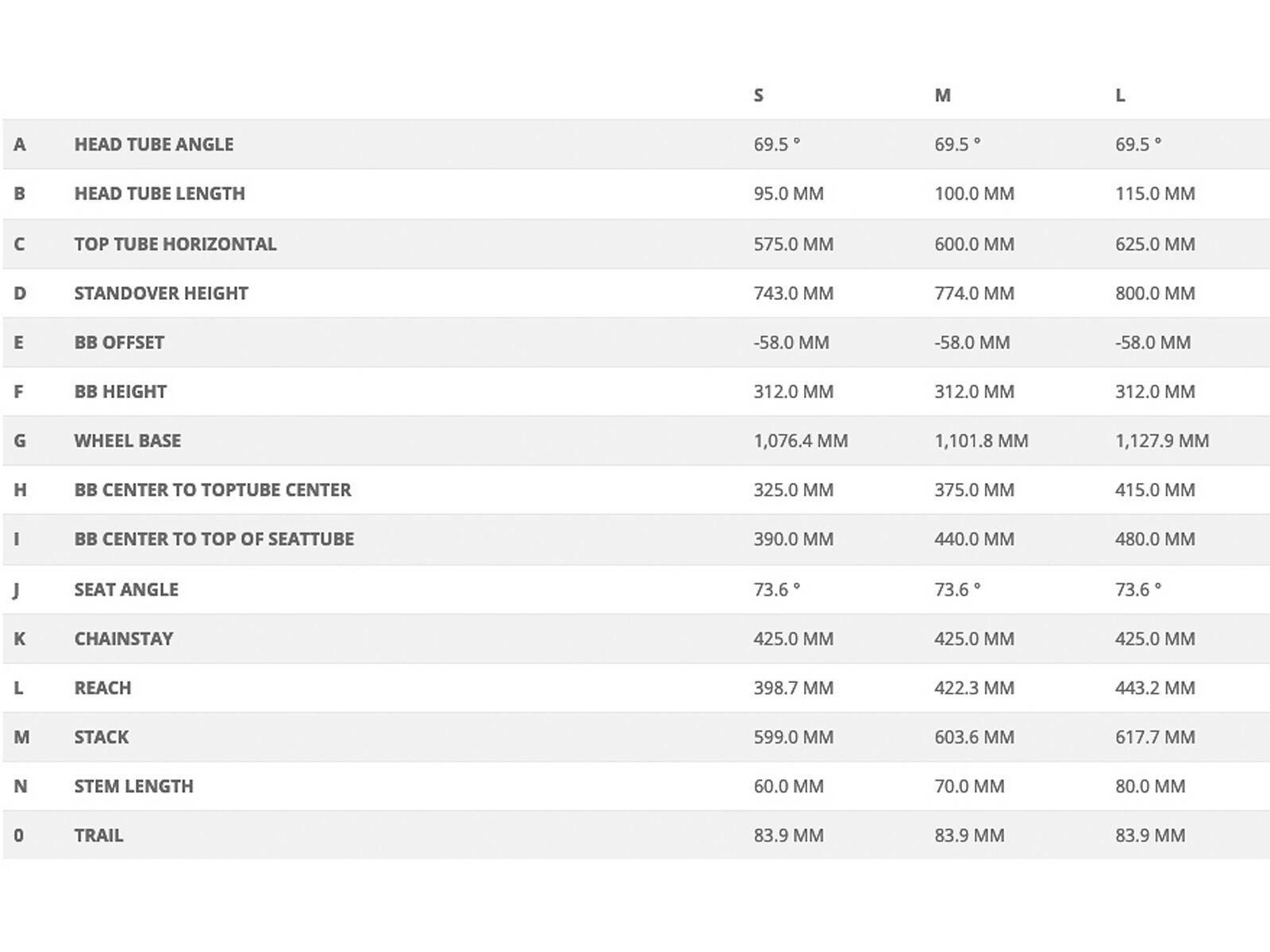1270x952 pixels.
Task: Click the WHEEL BASE row label
Action: [128, 440]
